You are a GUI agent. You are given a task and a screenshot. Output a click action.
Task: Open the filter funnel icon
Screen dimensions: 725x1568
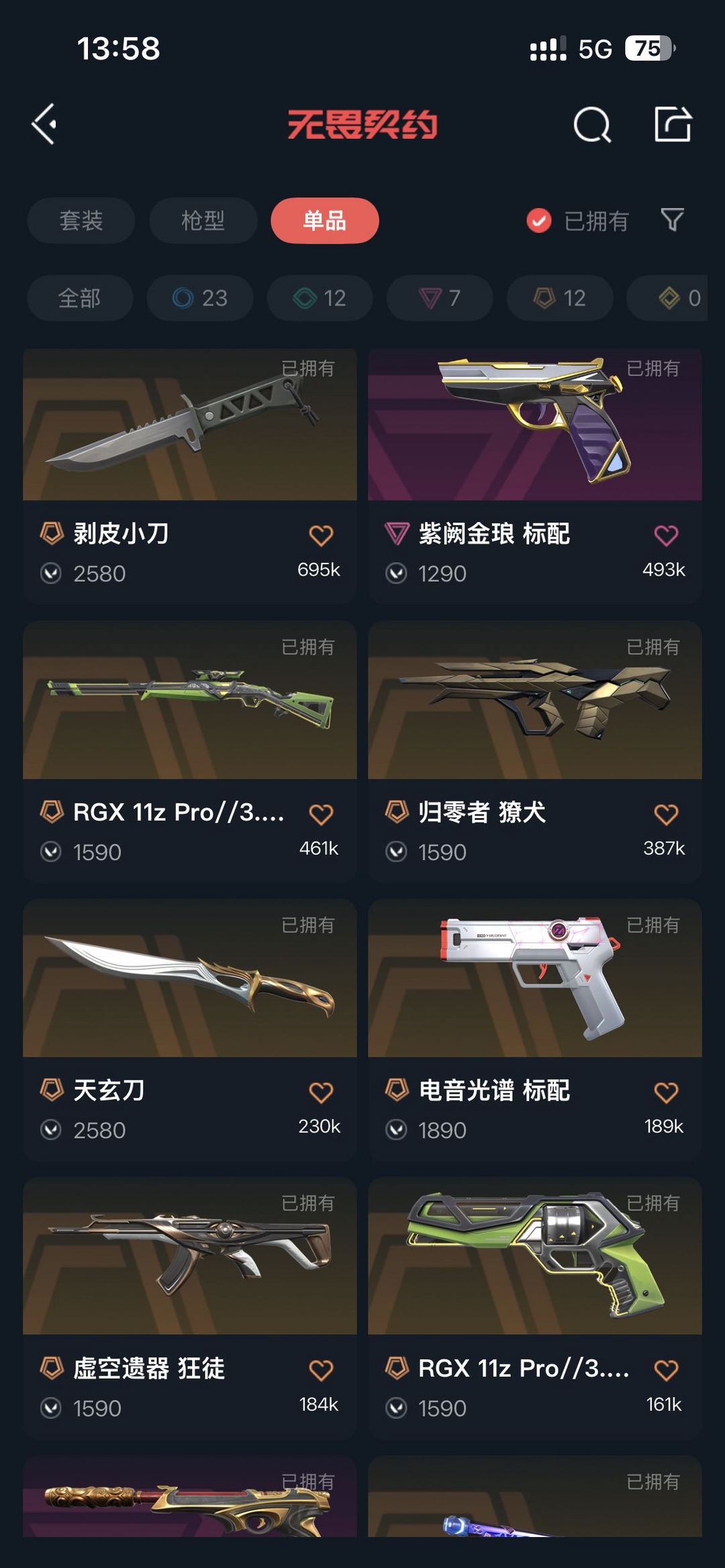coord(672,220)
